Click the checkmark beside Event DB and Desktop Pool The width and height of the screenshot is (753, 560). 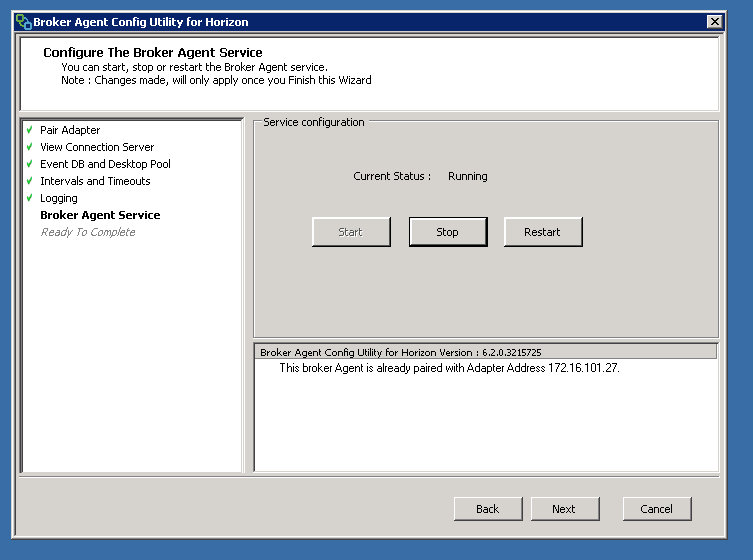(x=30, y=164)
